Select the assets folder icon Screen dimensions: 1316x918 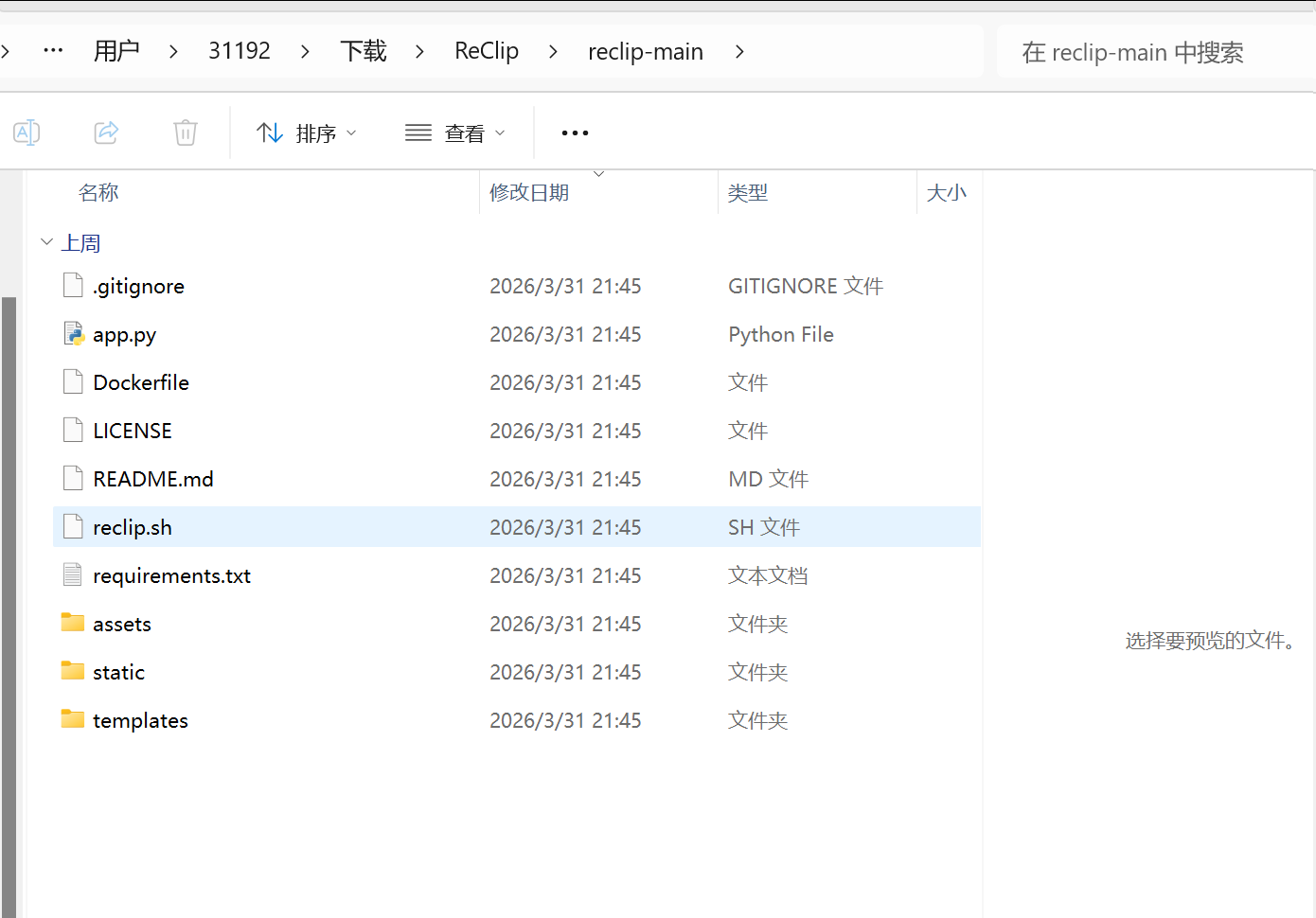pos(73,622)
